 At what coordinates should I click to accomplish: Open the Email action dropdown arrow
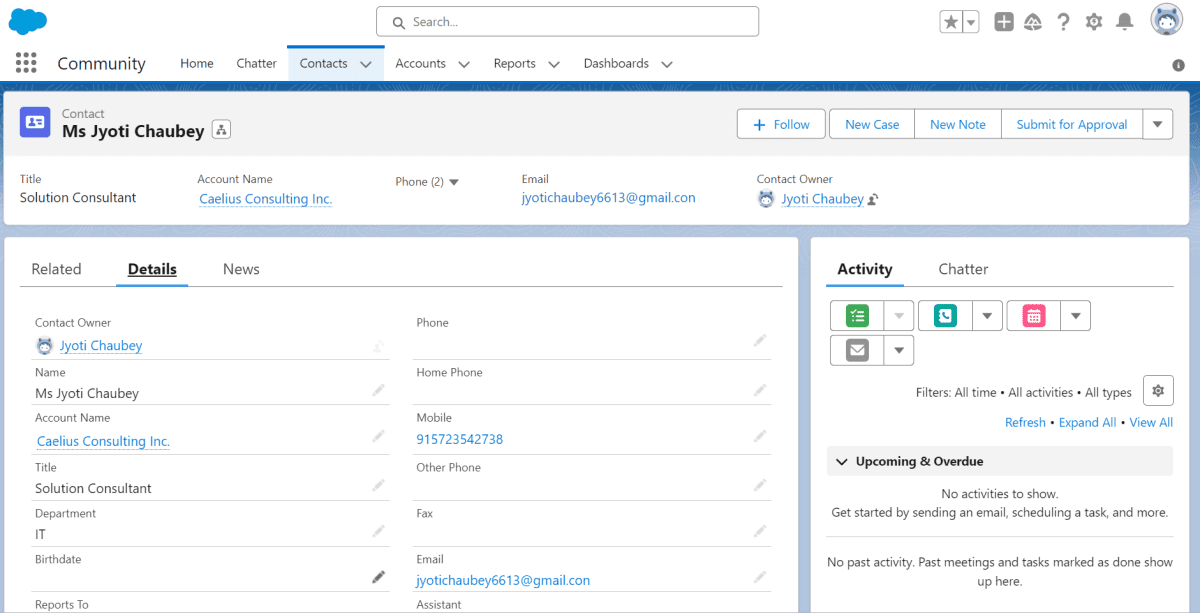(899, 350)
